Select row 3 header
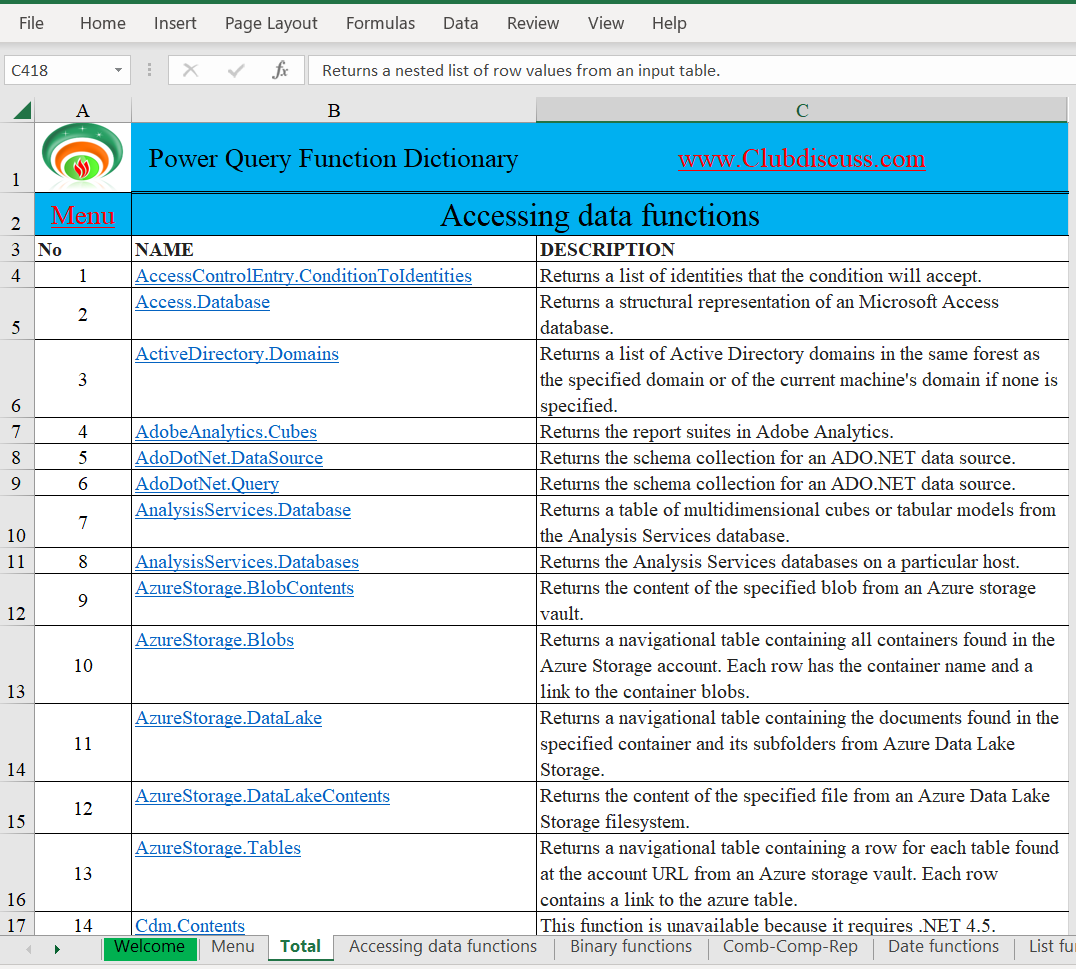Viewport: 1076px width, 969px height. pyautogui.click(x=16, y=249)
